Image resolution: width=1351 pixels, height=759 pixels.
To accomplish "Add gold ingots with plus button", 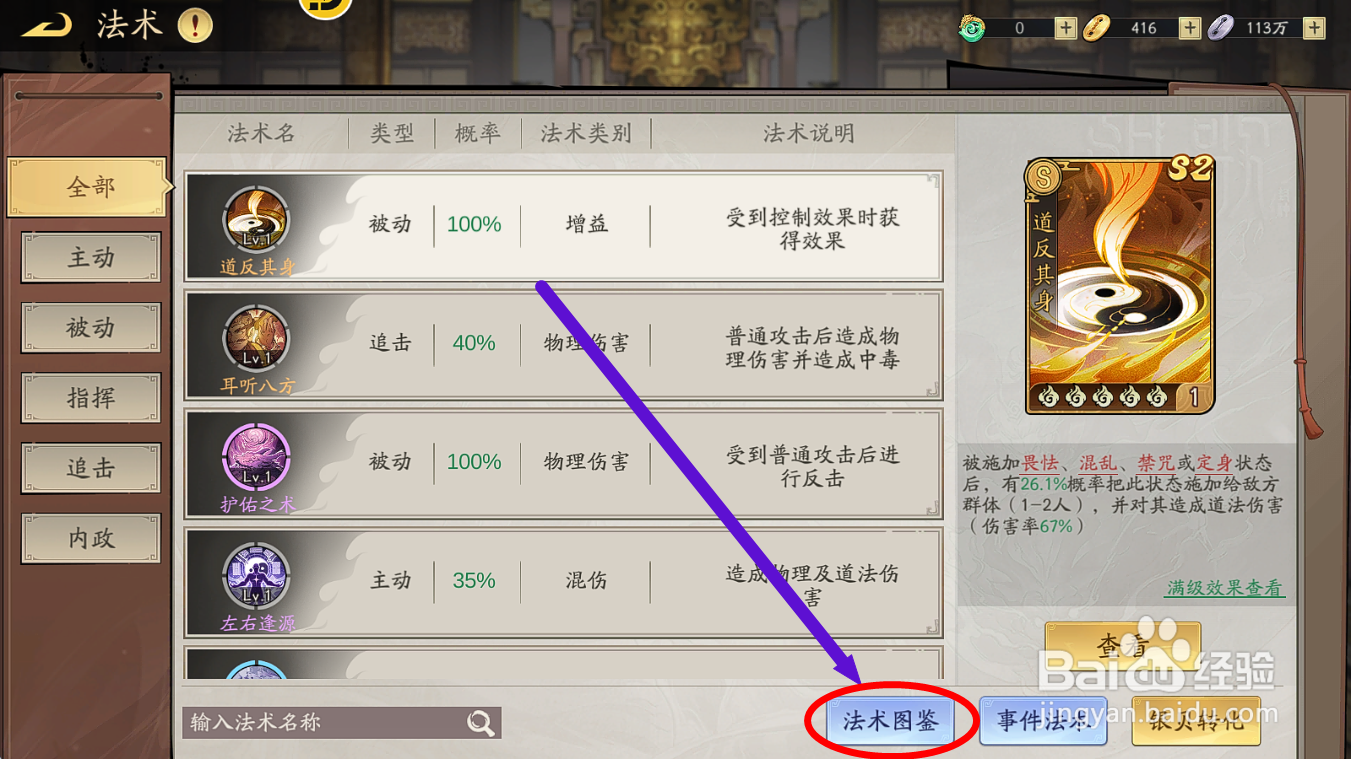I will [1189, 28].
